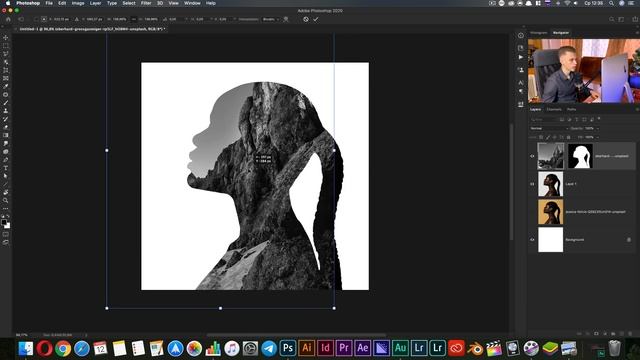Screen dimensions: 640x360
Task: Open the Edit menu
Action: click(62, 3)
